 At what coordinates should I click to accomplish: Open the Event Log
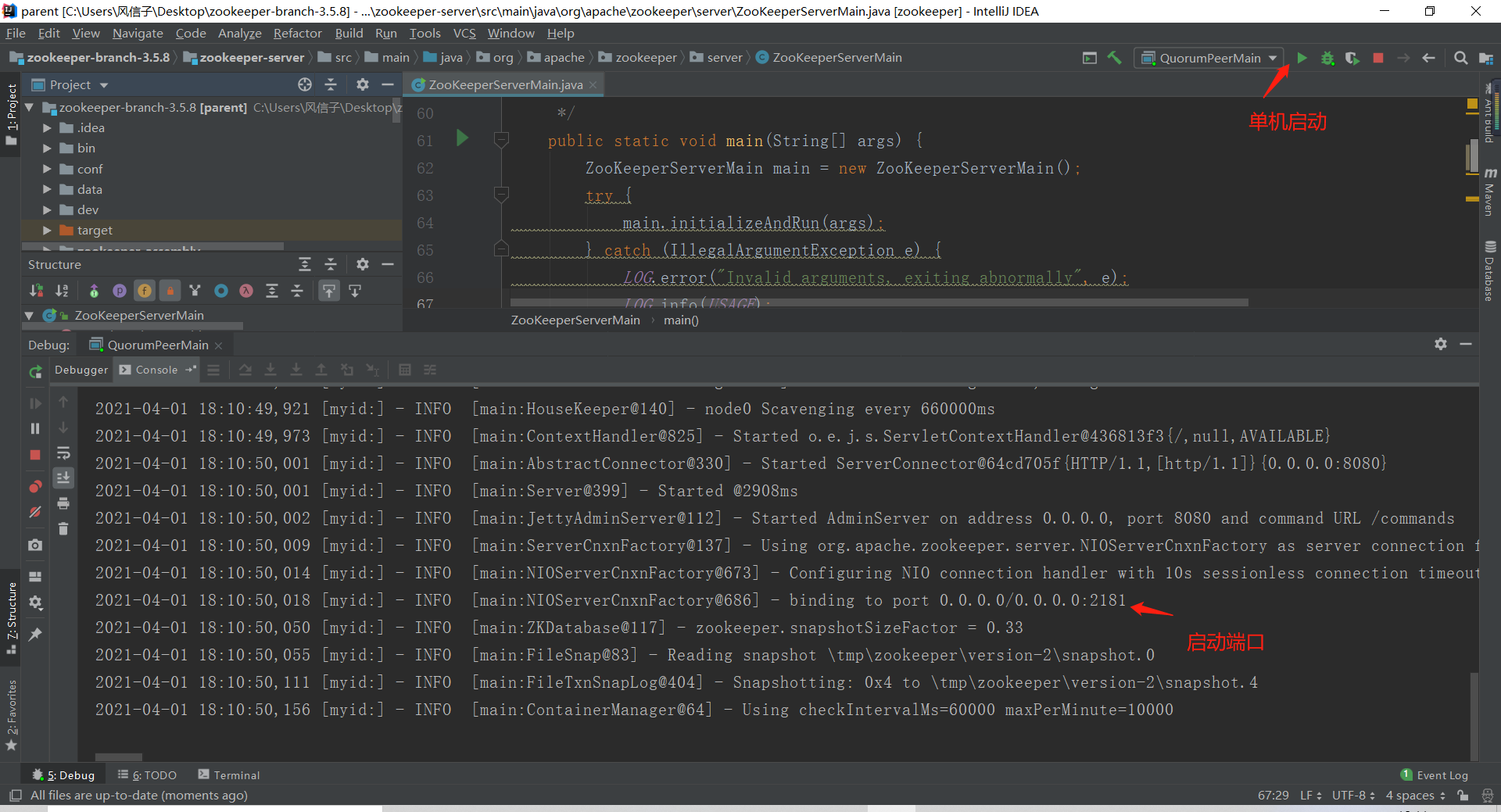1435,774
